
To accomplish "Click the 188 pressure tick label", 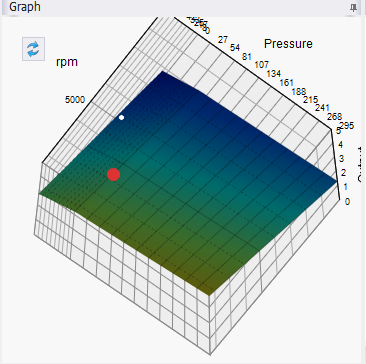I will click(x=299, y=91).
